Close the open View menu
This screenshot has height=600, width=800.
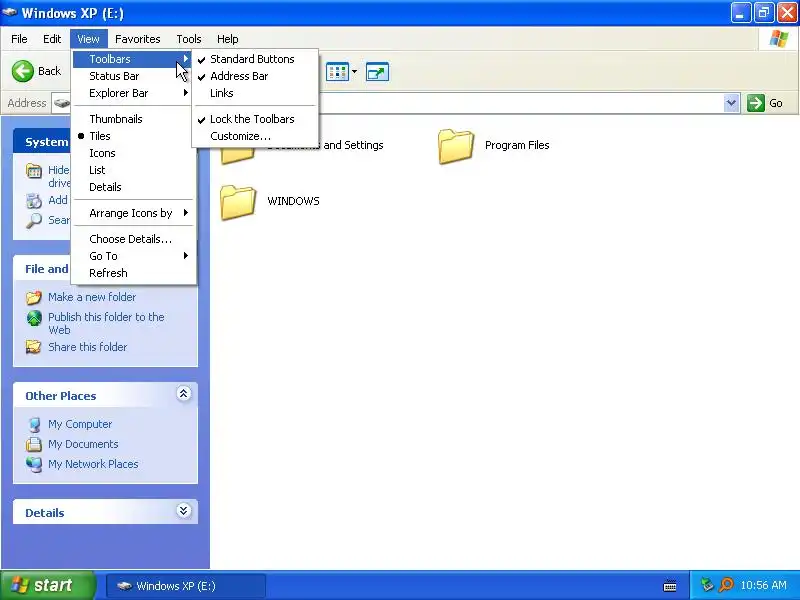coord(88,39)
